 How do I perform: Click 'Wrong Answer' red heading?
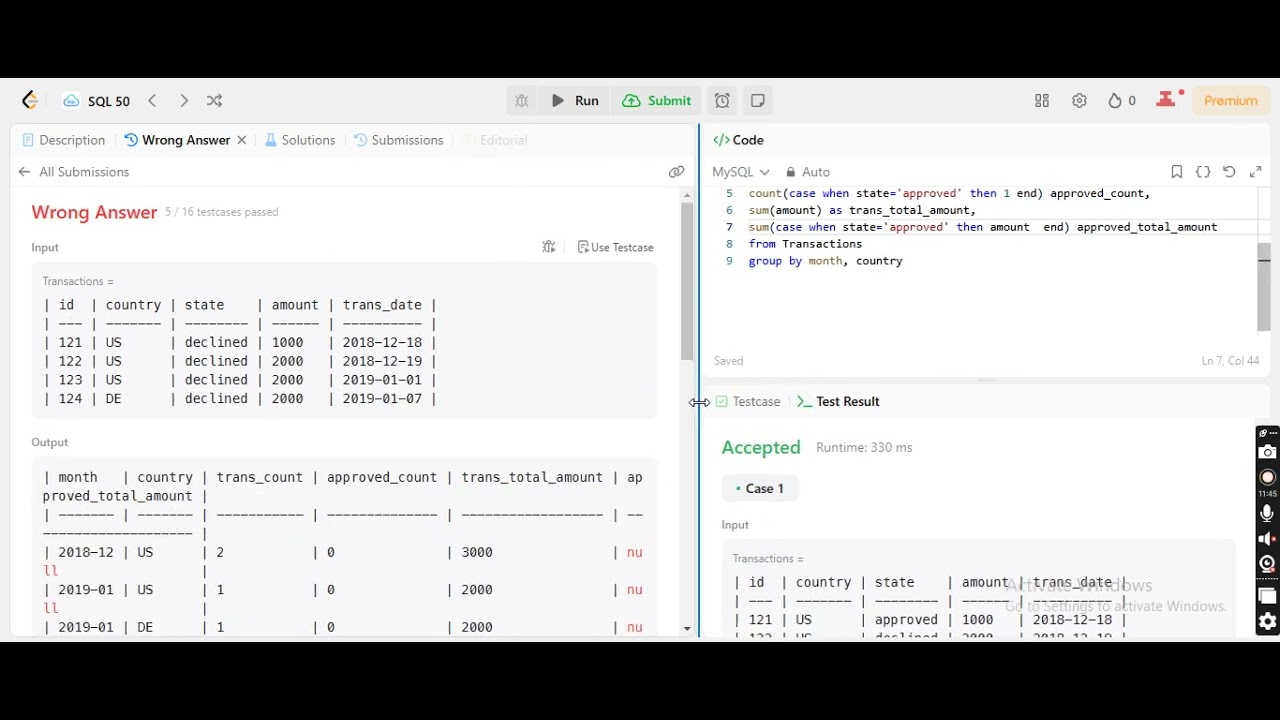coord(94,212)
